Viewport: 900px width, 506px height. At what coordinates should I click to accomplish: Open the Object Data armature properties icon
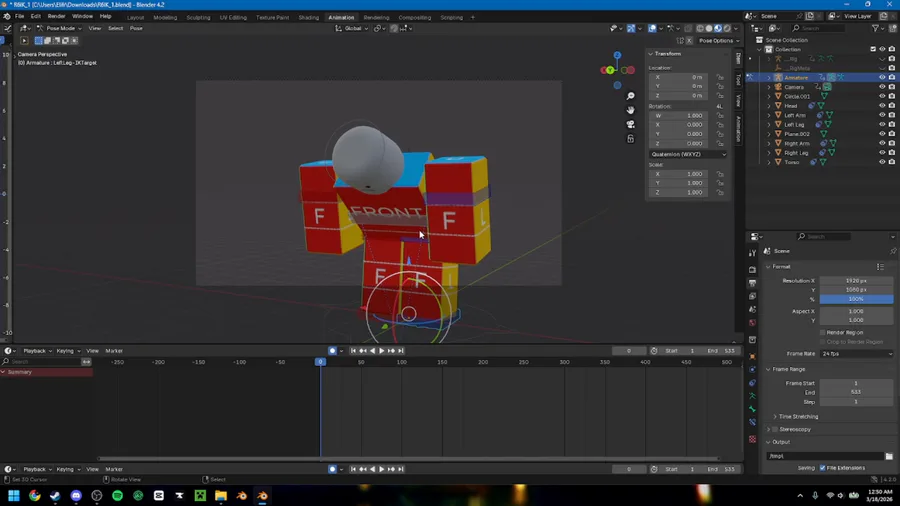pos(752,396)
